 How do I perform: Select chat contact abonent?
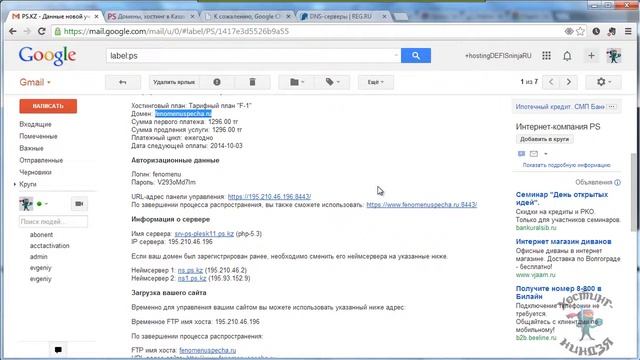coord(41,235)
